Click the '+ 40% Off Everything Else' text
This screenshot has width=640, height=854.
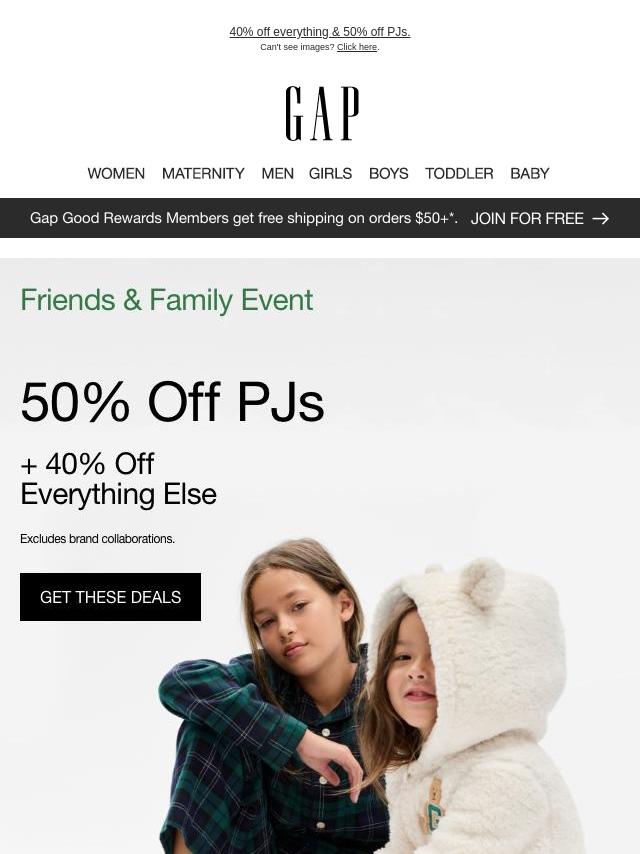click(118, 479)
